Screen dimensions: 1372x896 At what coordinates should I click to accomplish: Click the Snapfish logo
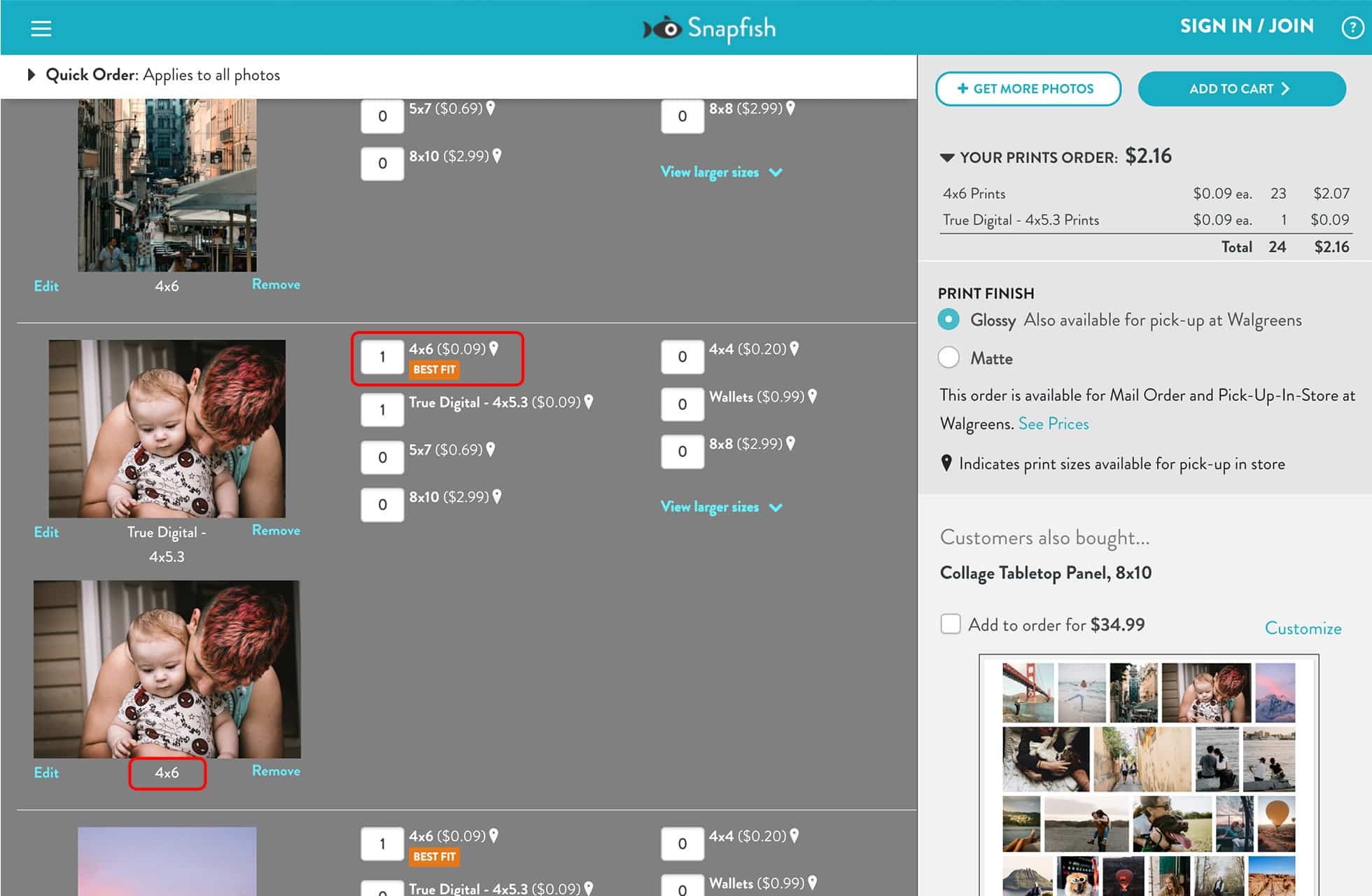coord(709,28)
